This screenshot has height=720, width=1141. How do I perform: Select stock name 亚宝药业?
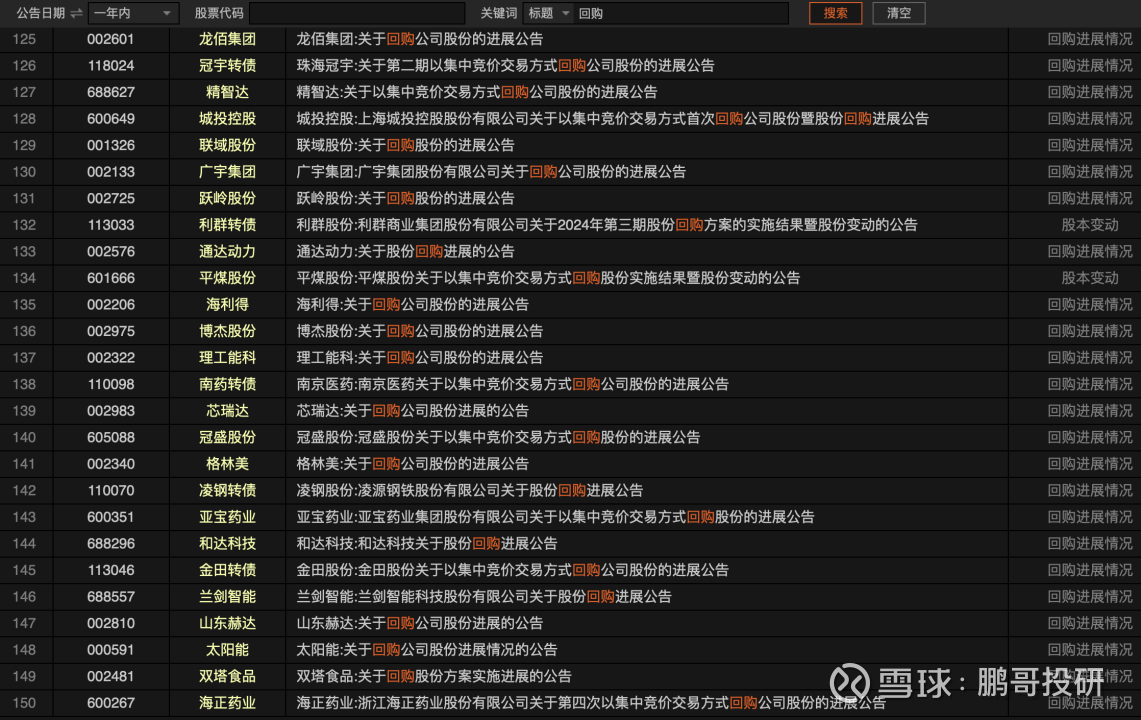(227, 518)
